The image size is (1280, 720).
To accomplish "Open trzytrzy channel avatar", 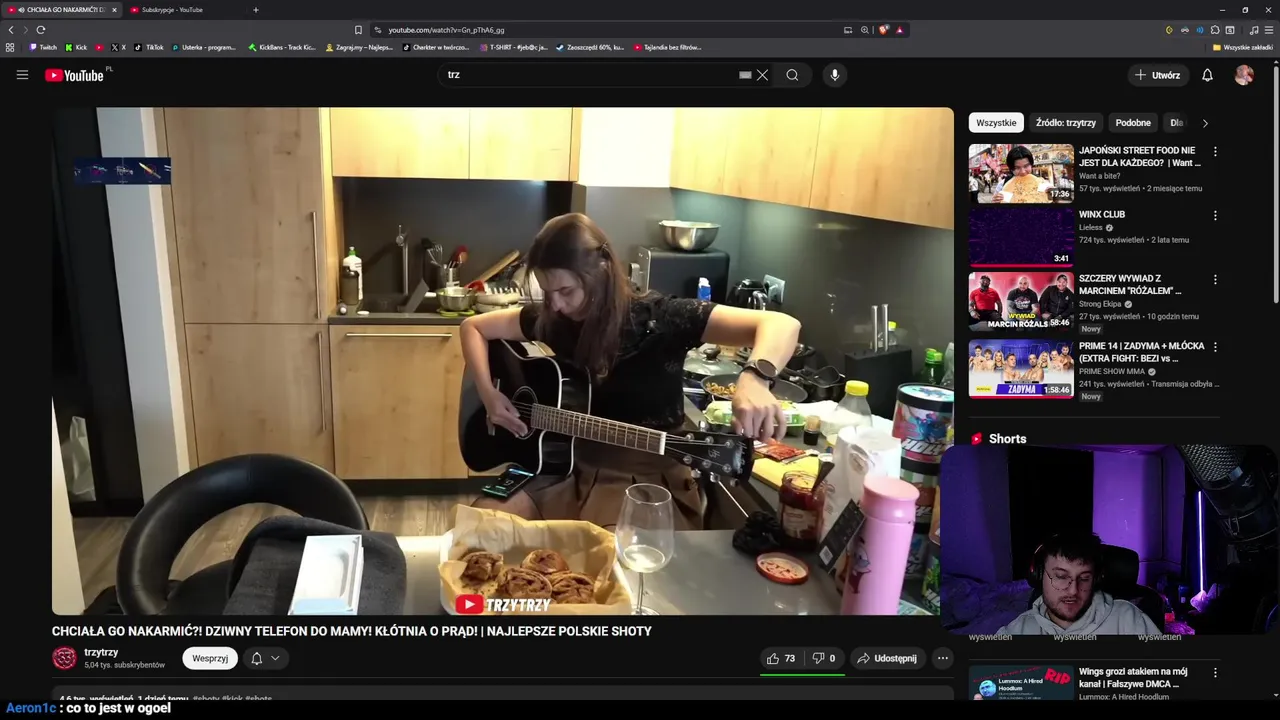I will pyautogui.click(x=64, y=658).
